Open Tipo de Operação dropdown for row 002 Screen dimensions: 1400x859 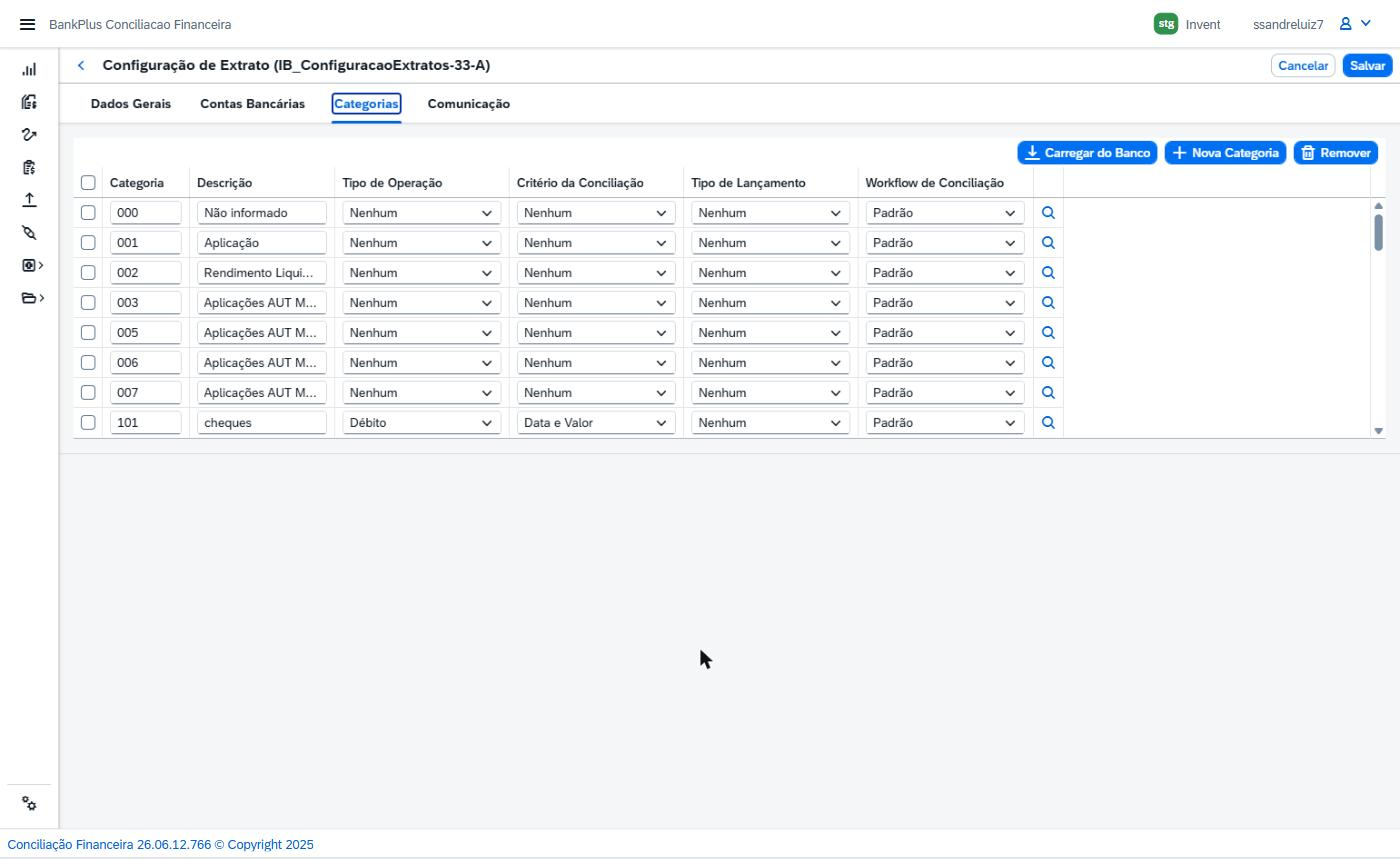point(421,273)
